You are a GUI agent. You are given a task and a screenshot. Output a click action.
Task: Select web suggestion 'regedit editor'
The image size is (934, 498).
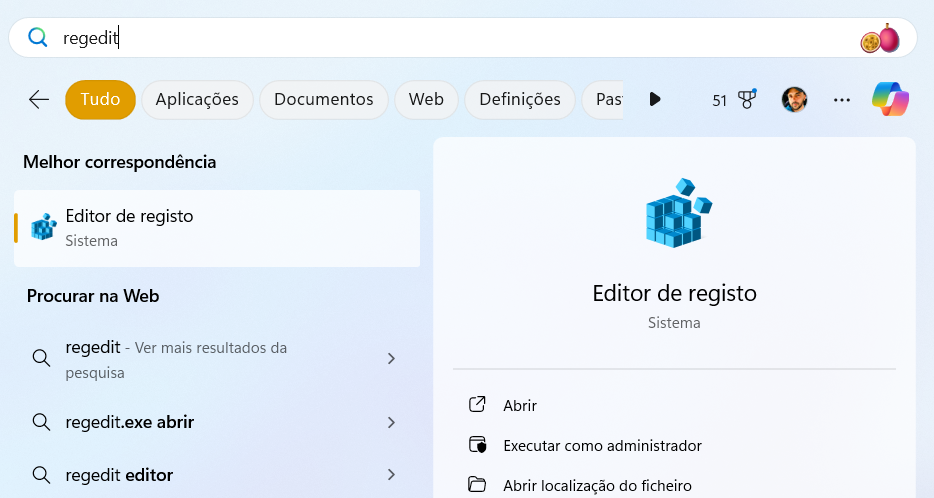click(217, 475)
